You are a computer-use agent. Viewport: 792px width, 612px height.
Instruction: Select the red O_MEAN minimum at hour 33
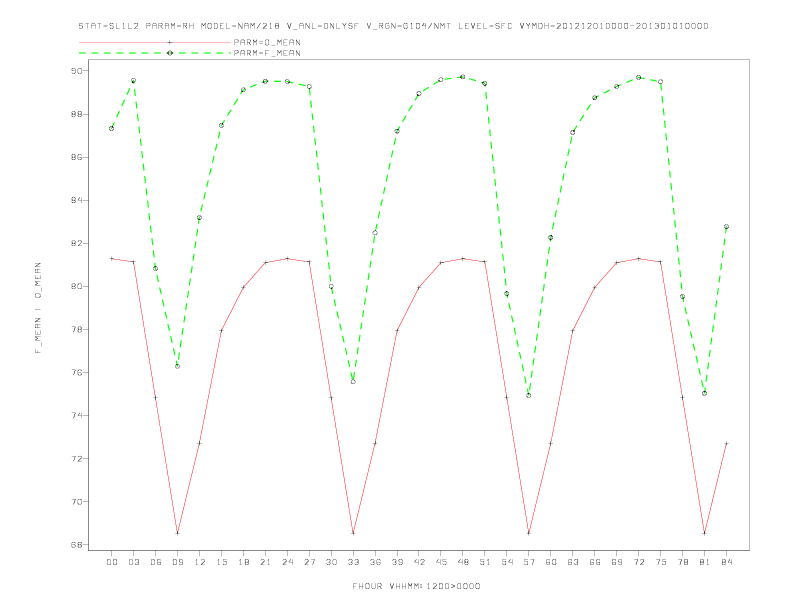(x=353, y=533)
